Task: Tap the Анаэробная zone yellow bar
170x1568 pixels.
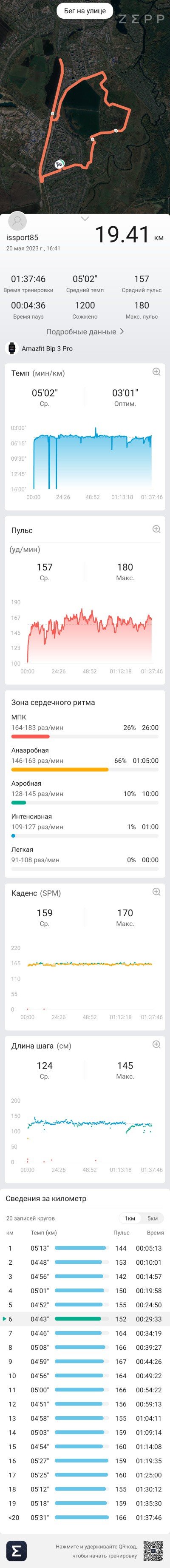Action: [85, 770]
